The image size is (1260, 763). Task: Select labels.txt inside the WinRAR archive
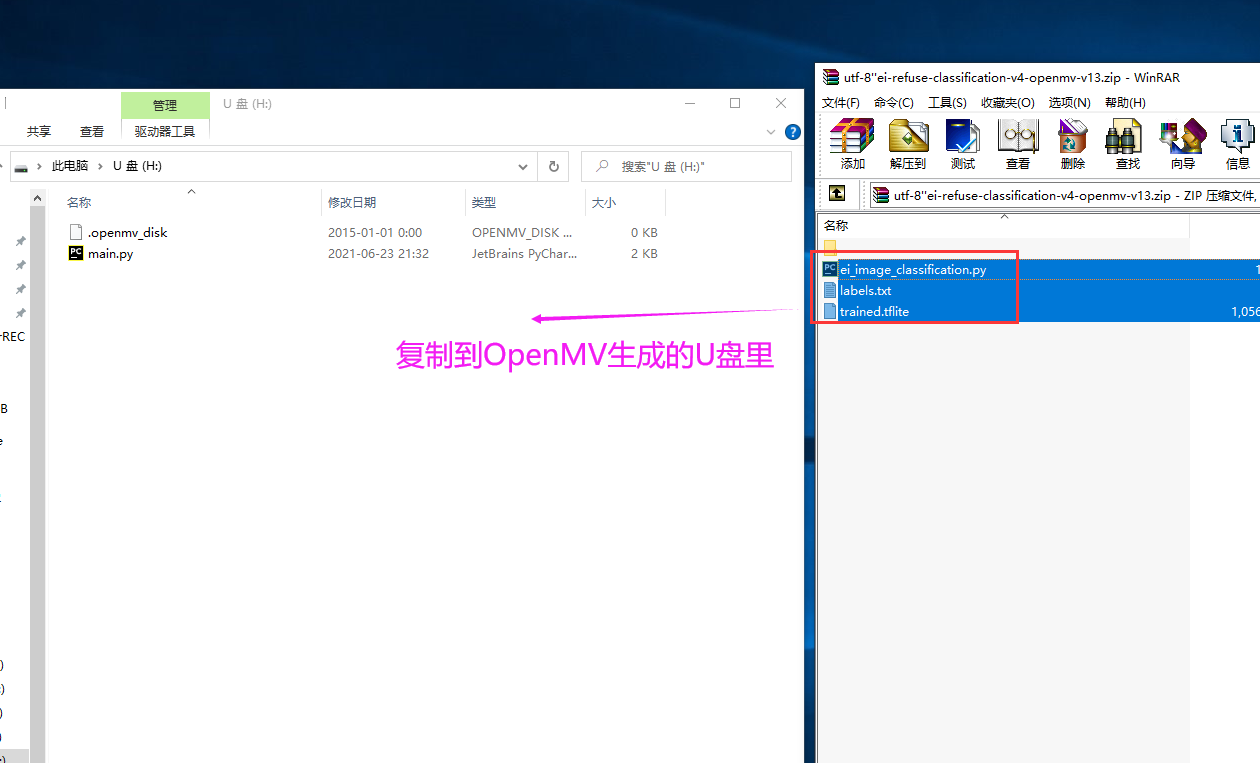click(x=866, y=290)
